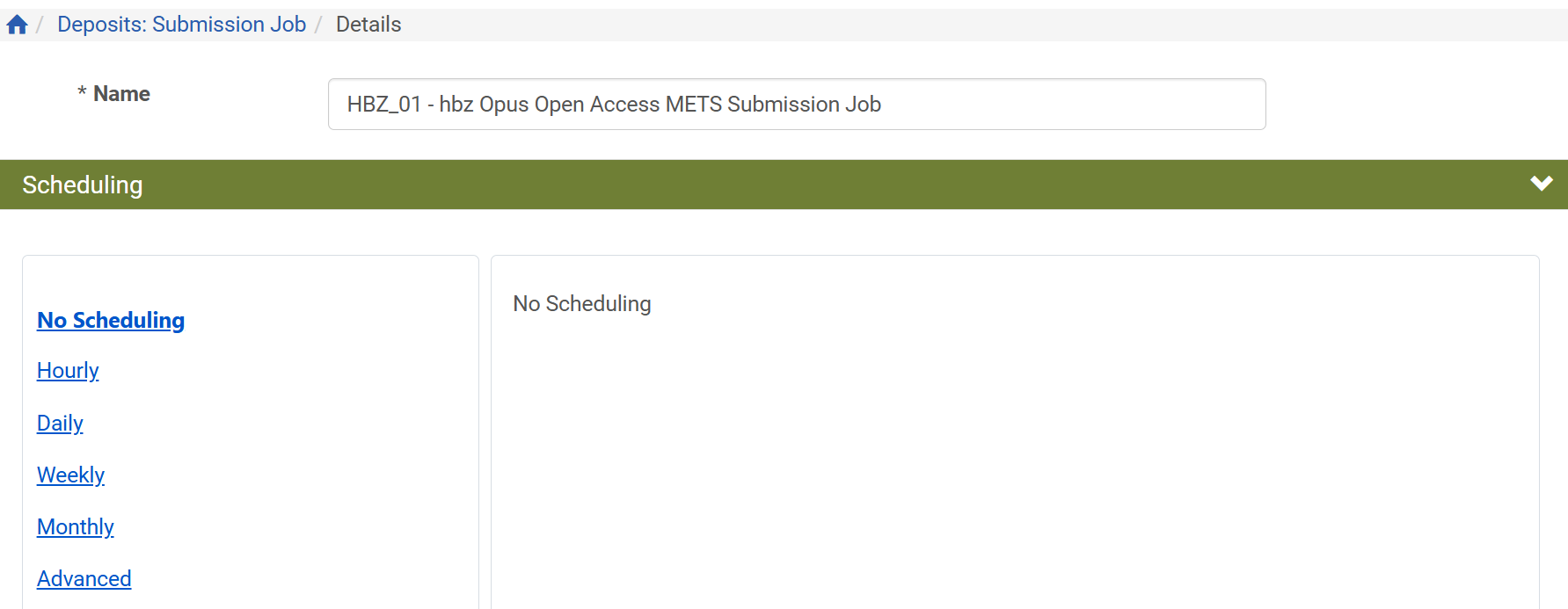Select the Hourly scheduling option
The width and height of the screenshot is (1568, 609).
coord(67,370)
